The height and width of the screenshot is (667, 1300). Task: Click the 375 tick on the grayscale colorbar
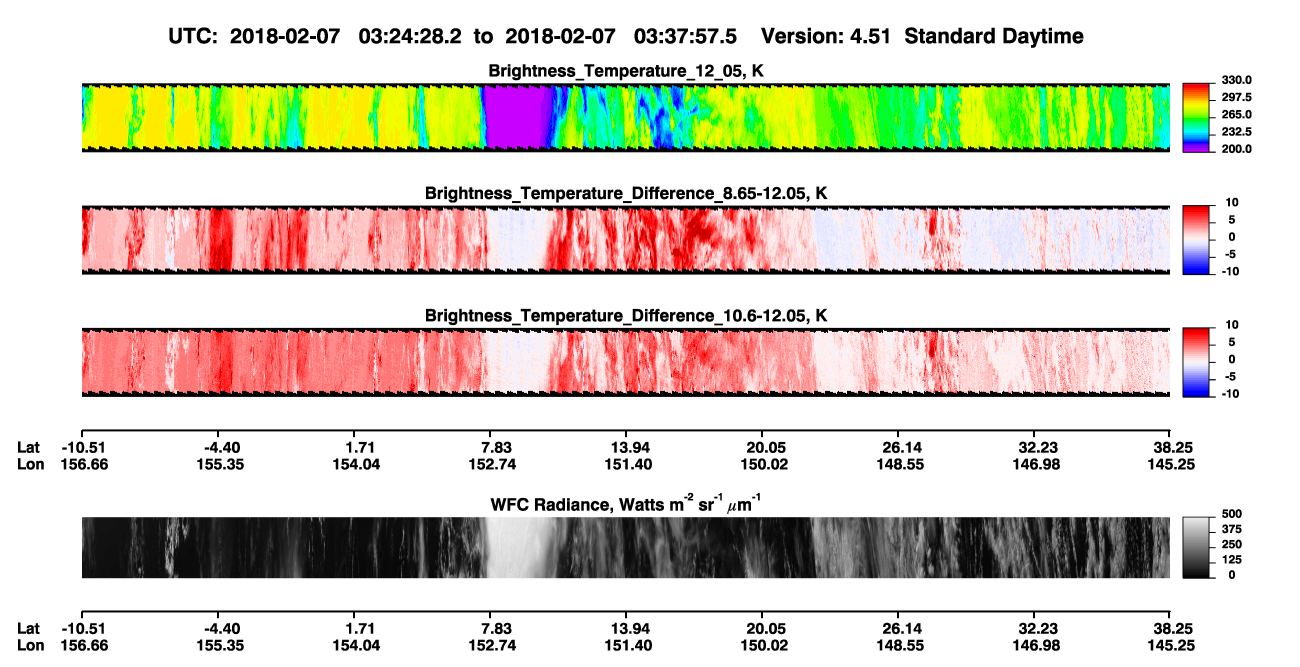tap(1234, 529)
